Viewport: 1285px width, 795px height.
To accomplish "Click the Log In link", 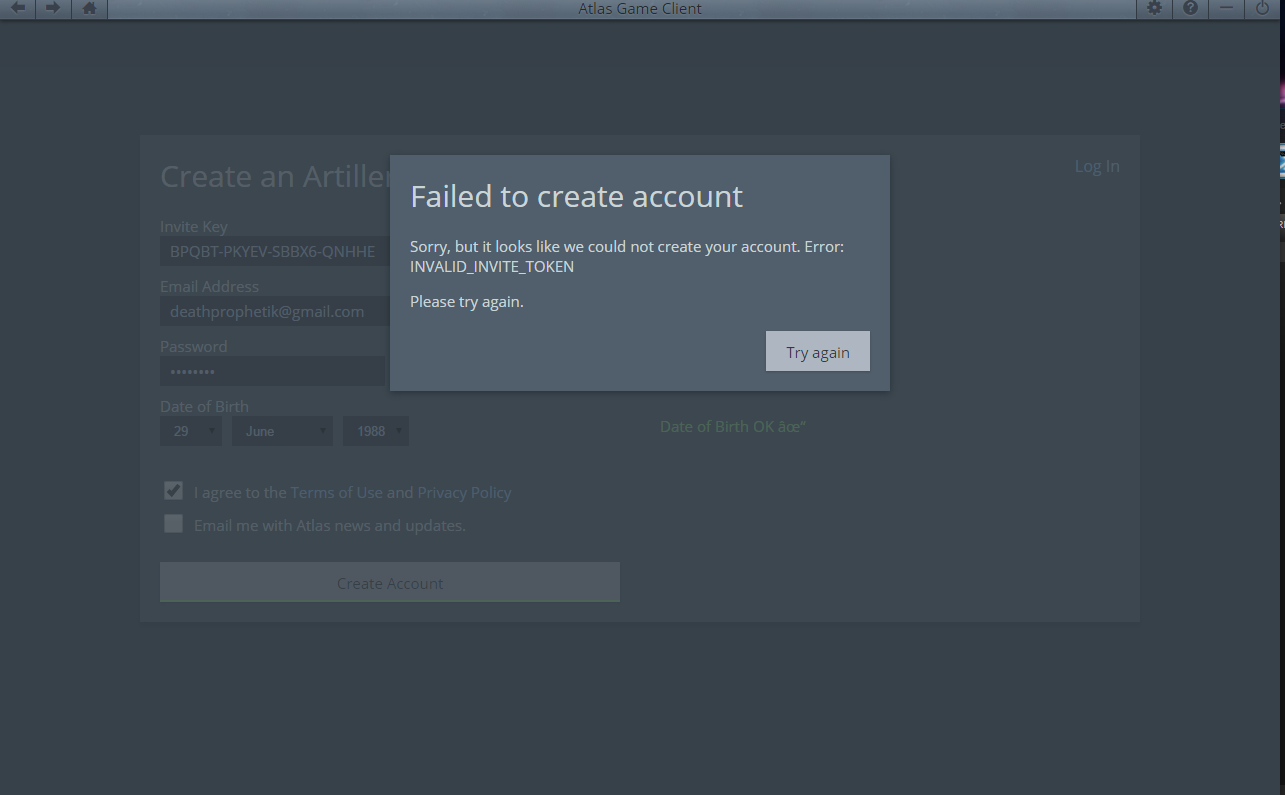I will [1096, 166].
